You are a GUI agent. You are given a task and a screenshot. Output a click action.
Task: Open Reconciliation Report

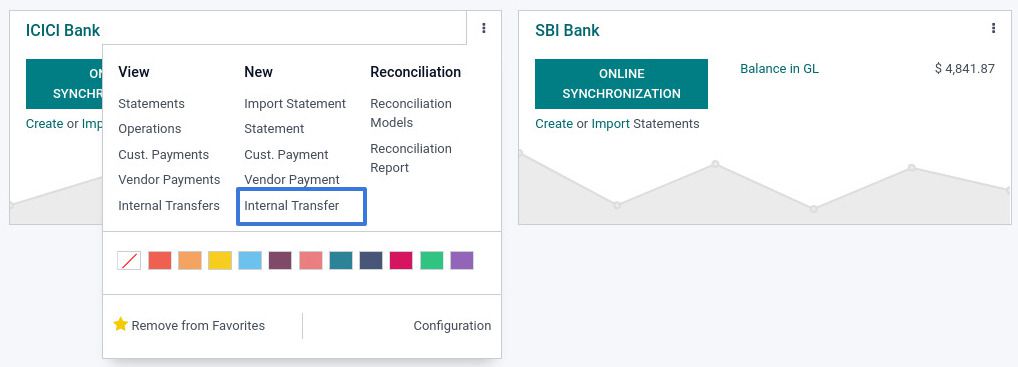[411, 158]
